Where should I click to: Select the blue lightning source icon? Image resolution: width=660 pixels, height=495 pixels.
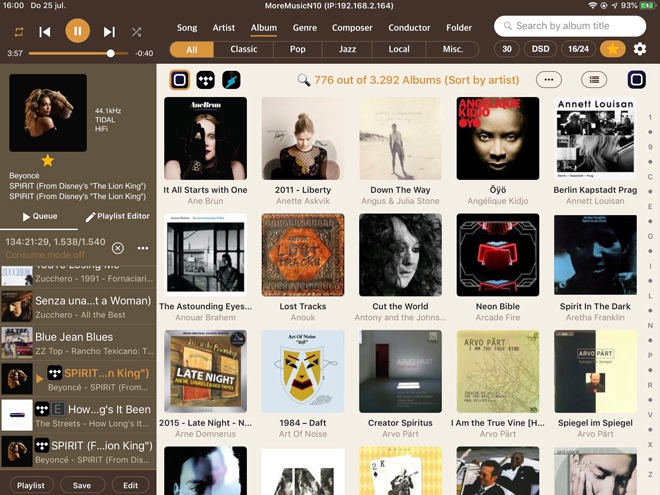point(231,80)
